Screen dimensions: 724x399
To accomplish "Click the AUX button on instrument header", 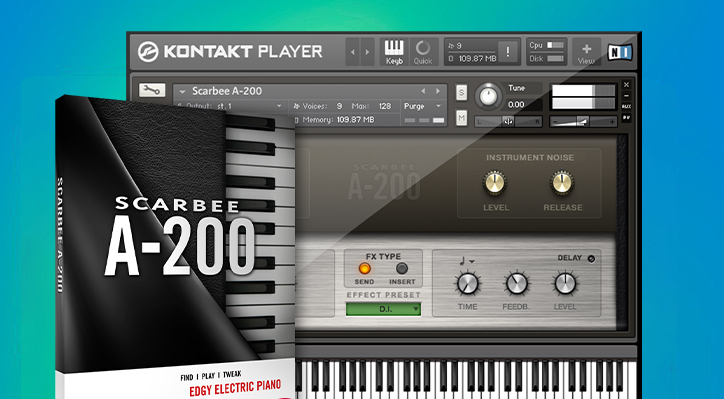I will [626, 107].
